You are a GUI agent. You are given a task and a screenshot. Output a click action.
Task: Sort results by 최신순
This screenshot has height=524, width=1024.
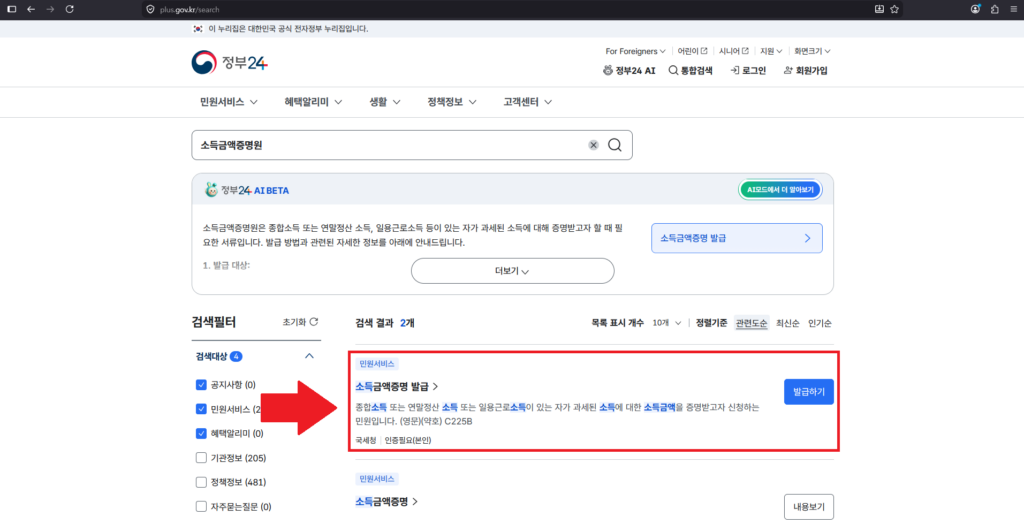click(788, 323)
